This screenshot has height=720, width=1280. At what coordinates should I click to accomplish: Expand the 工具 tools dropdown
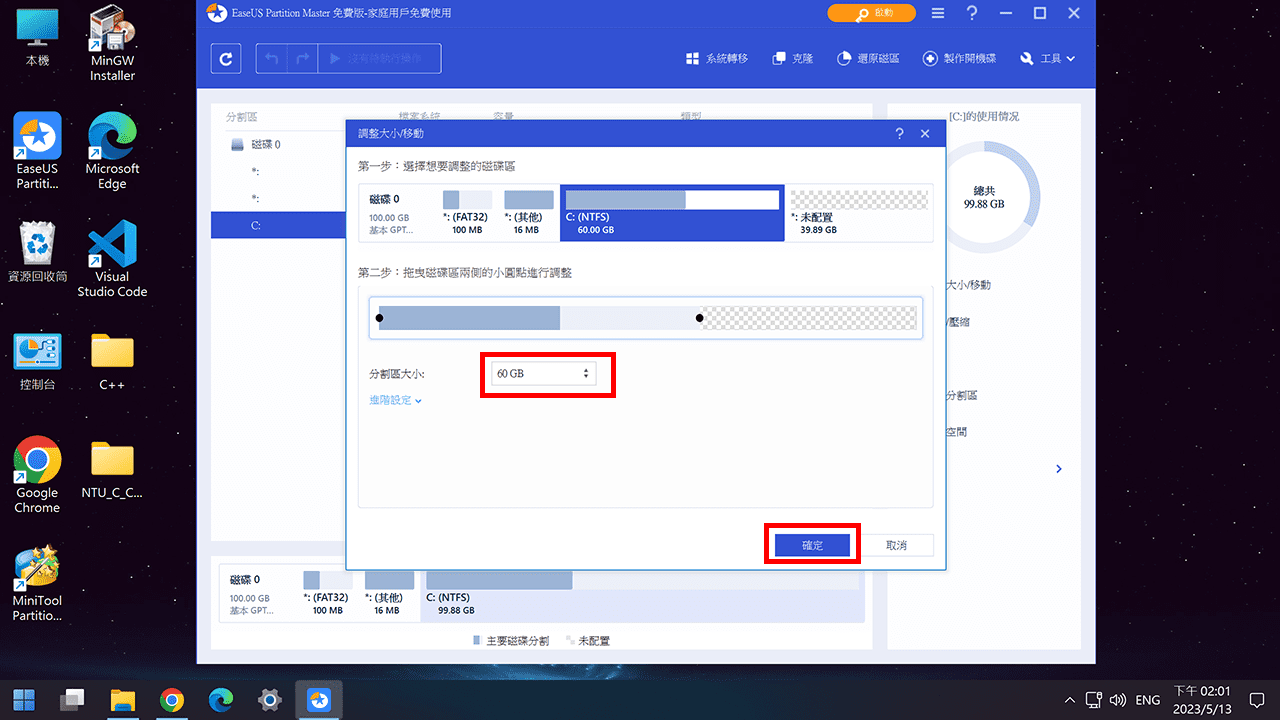coord(1048,59)
